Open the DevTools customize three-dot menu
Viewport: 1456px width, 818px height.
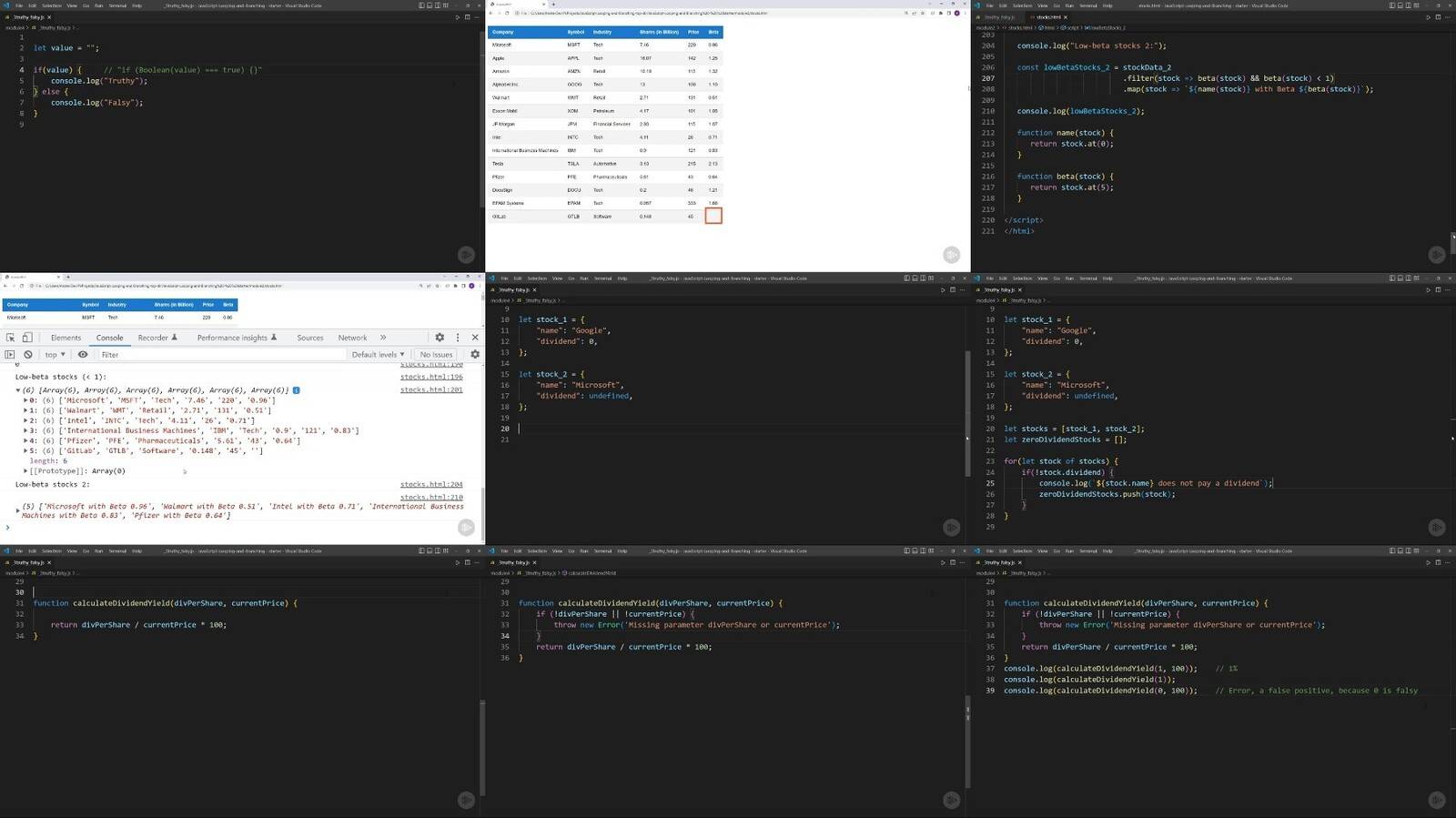(458, 338)
